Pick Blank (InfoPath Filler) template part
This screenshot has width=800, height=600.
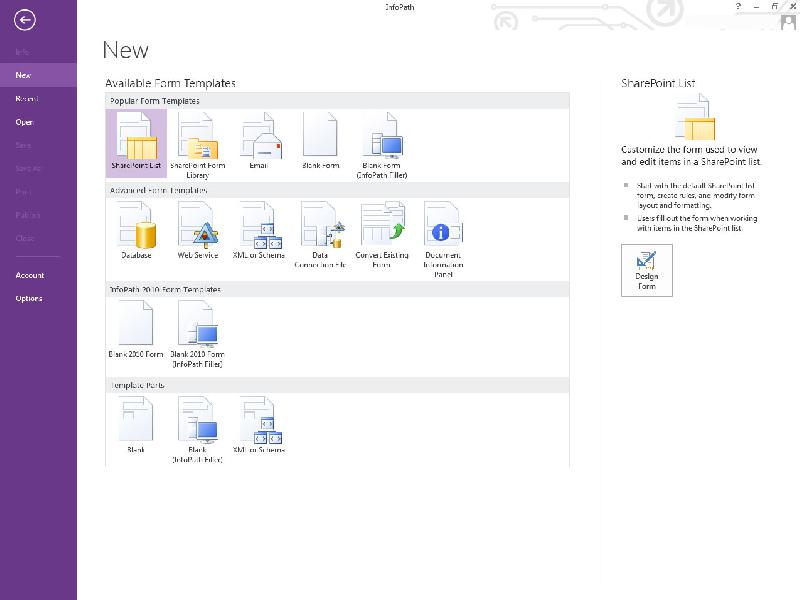click(x=197, y=430)
